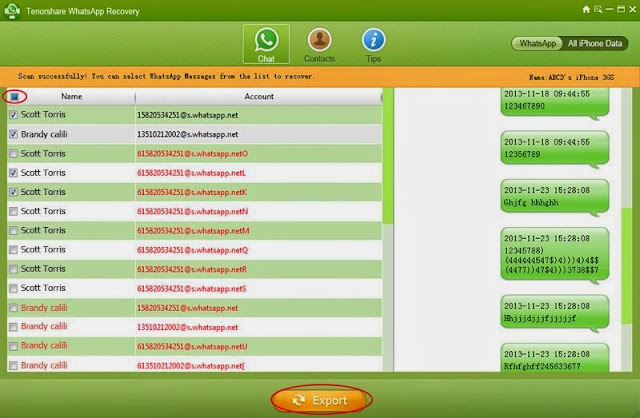Image resolution: width=640 pixels, height=418 pixels.
Task: Select account 615820534251@s.whatsapp.netQ
Action: [192, 250]
